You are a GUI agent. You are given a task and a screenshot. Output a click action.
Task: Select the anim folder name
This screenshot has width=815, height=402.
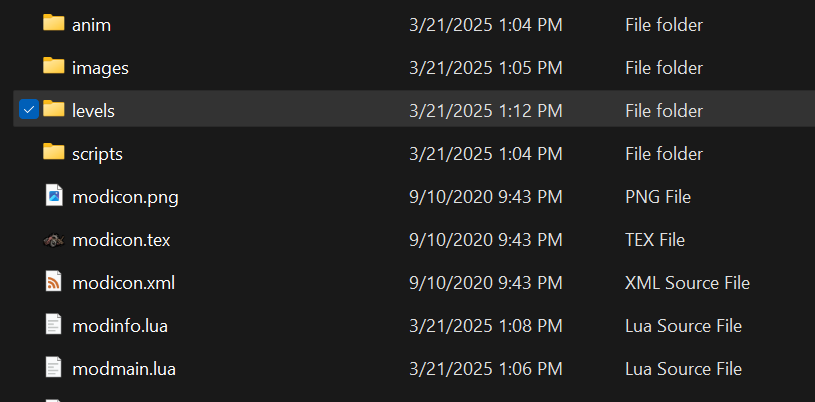91,24
